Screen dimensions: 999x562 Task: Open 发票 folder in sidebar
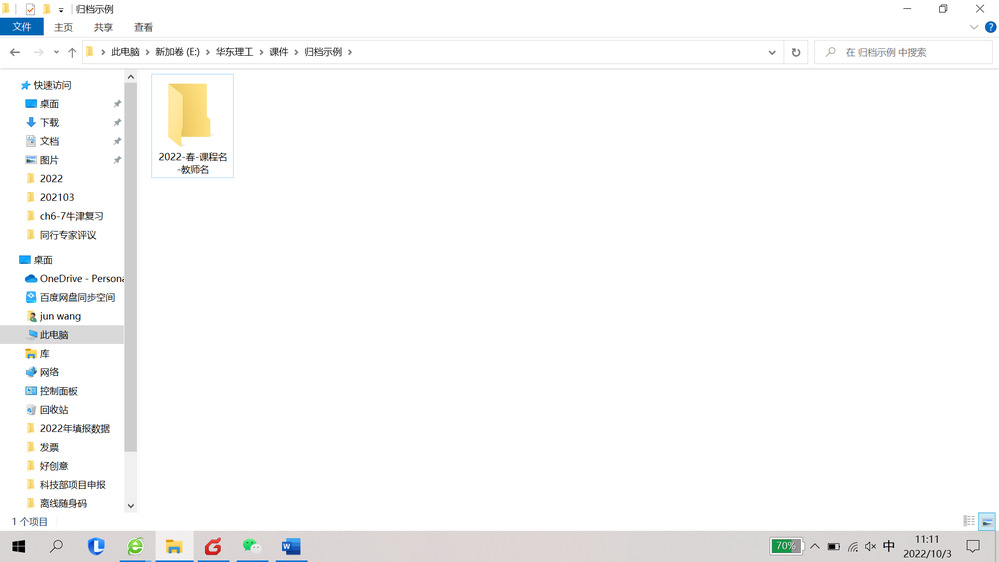click(x=49, y=447)
